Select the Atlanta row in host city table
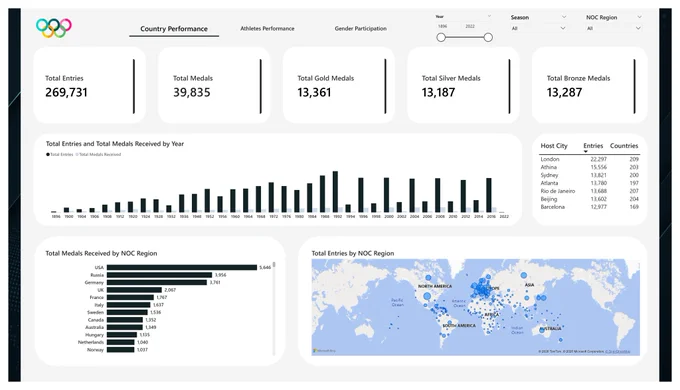680x390 pixels. (589, 183)
